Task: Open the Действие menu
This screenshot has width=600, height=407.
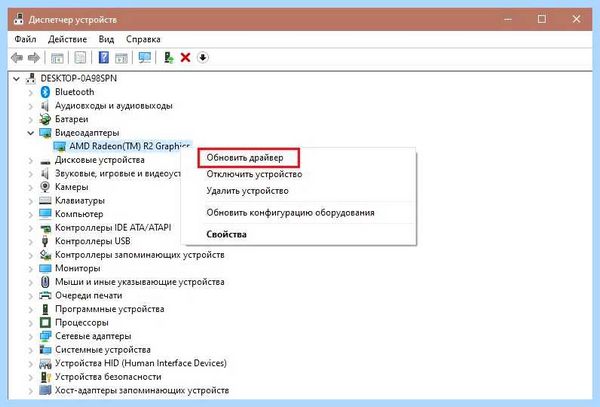Action: [x=67, y=39]
